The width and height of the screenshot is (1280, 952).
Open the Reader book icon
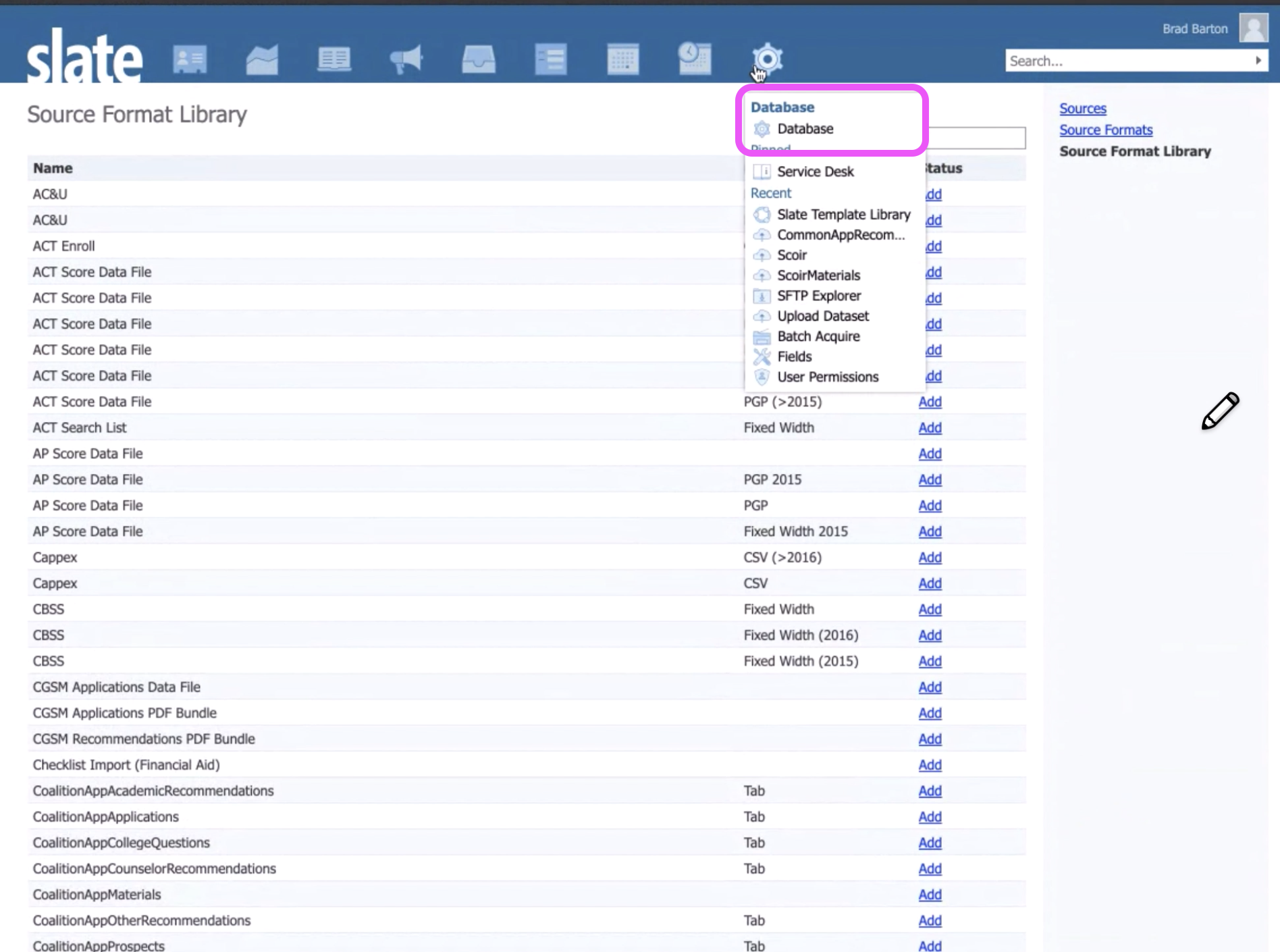point(334,59)
